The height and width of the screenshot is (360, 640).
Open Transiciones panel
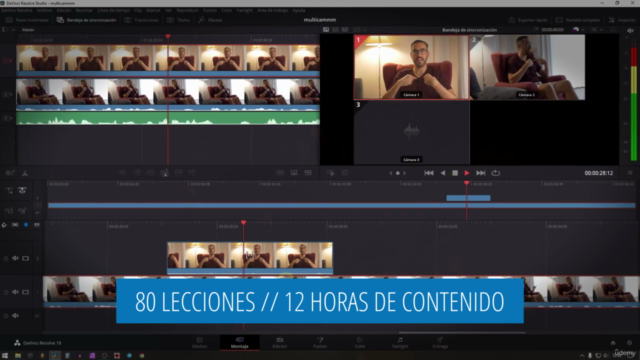141,20
